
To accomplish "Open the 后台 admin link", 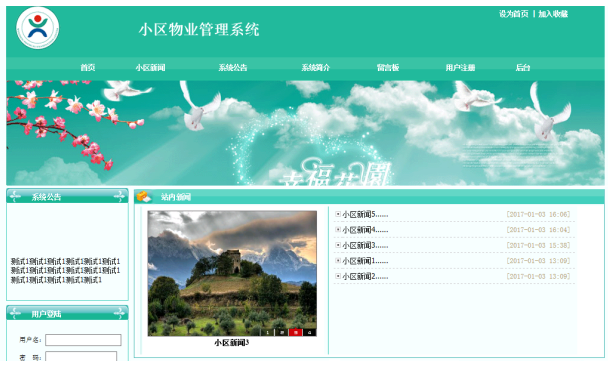I will tap(522, 67).
